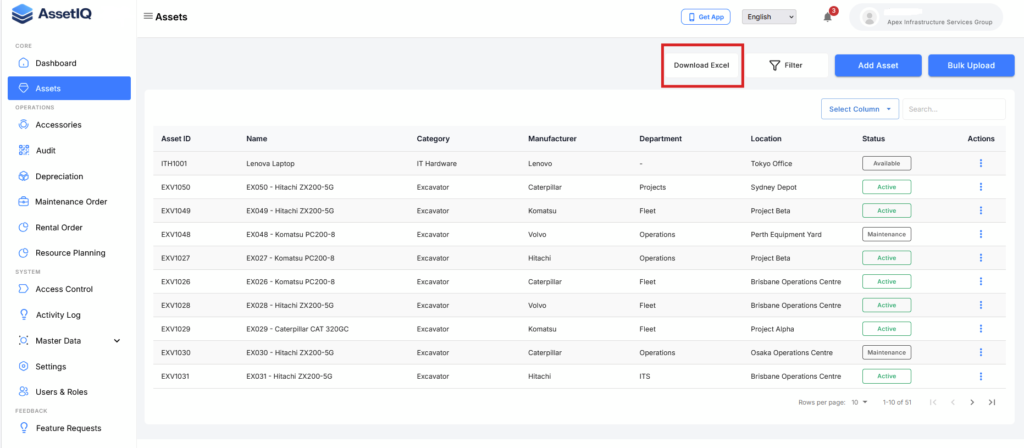
Task: Open actions menu for EXV1048 row
Action: 981,234
